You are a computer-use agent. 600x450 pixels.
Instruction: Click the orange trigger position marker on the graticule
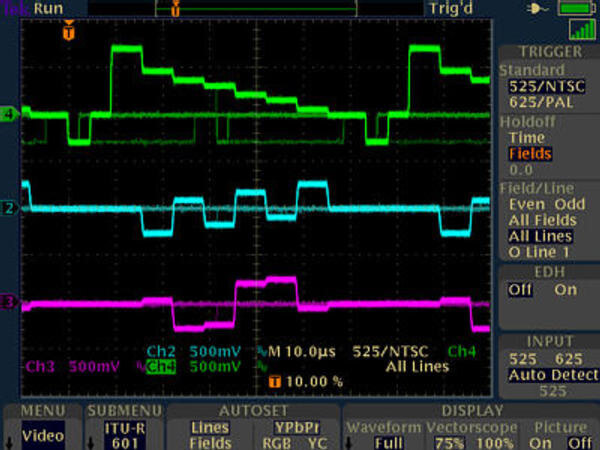tap(68, 30)
